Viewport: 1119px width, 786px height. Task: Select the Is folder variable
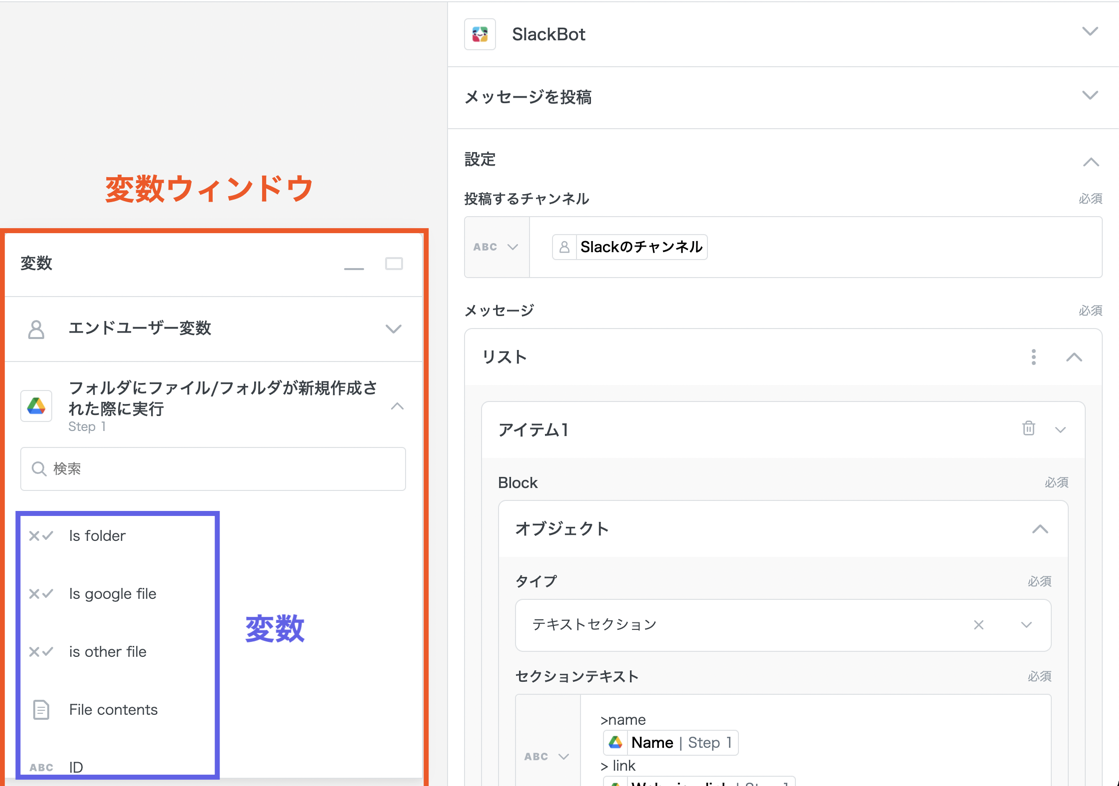[x=97, y=536]
